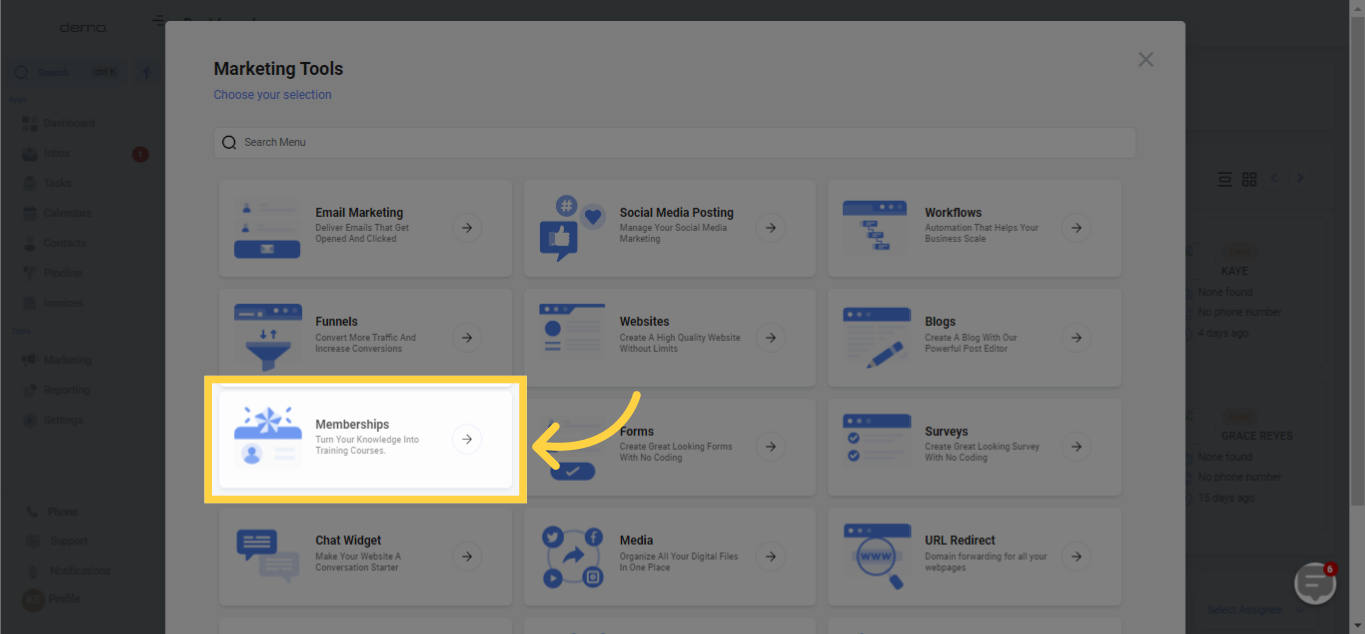Close the Marketing Tools dialog
The height and width of the screenshot is (634, 1365).
(1146, 60)
